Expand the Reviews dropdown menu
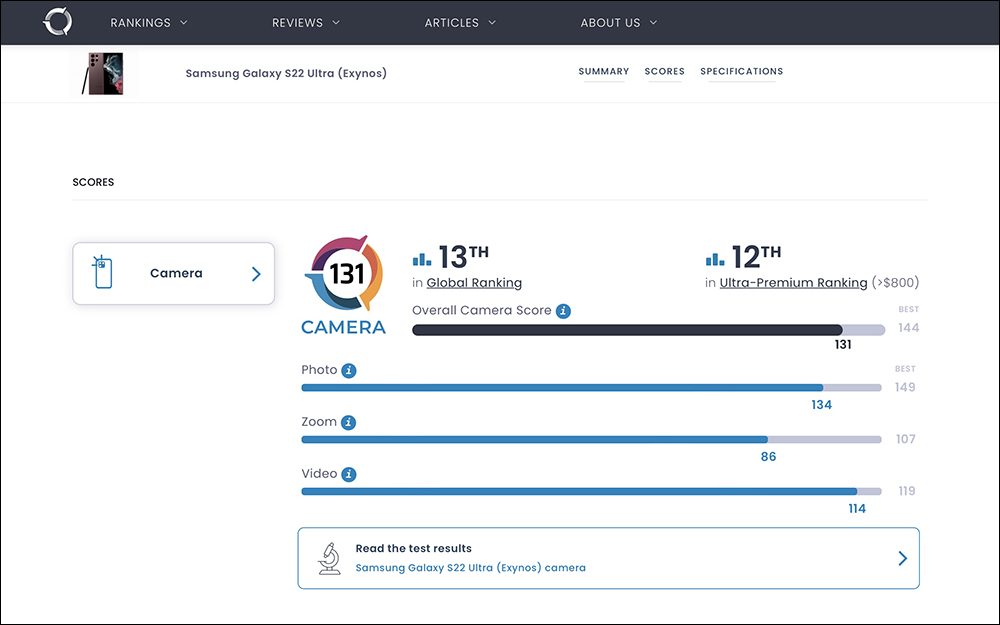The height and width of the screenshot is (625, 1000). [306, 22]
